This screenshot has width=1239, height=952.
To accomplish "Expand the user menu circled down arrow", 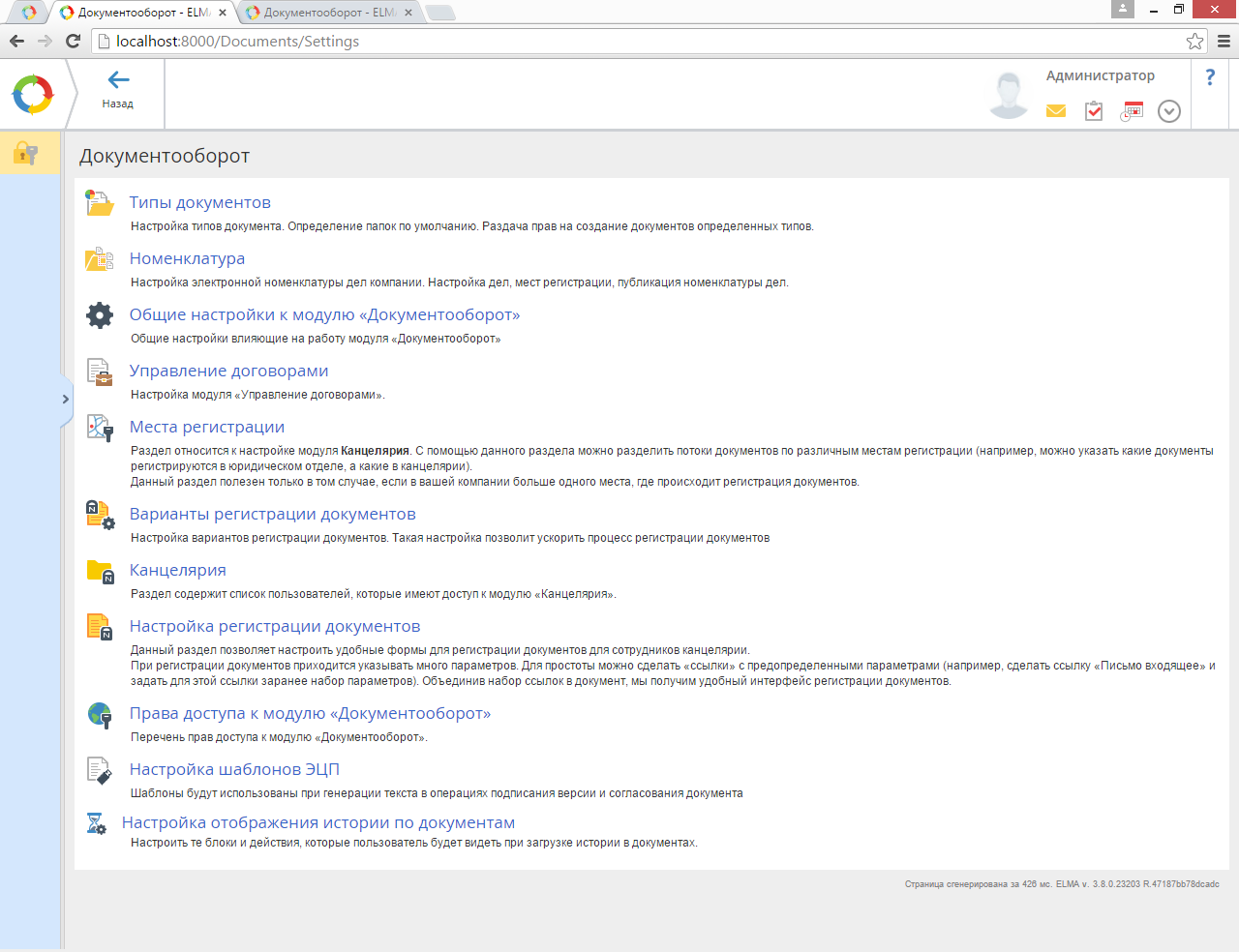I will 1169,111.
